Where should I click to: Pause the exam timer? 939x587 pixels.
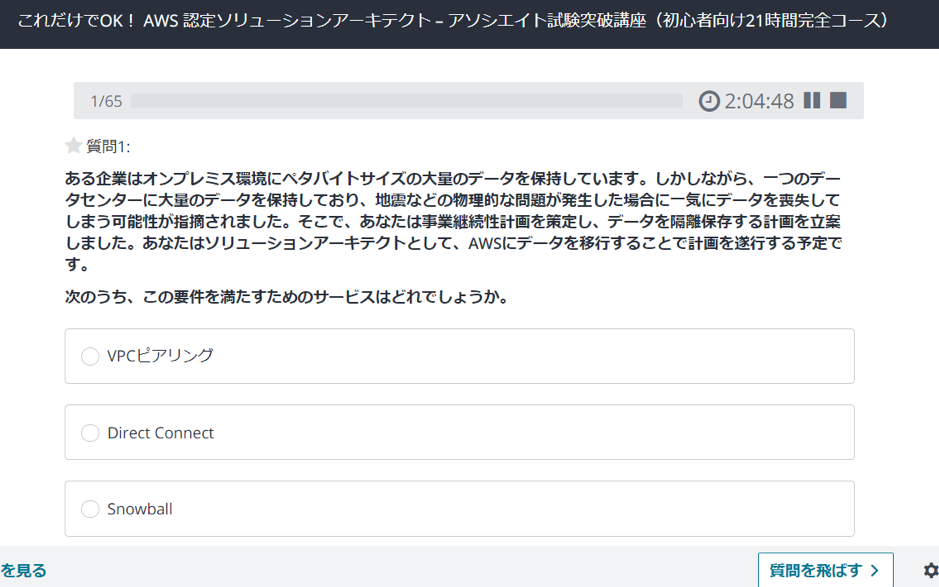point(812,101)
